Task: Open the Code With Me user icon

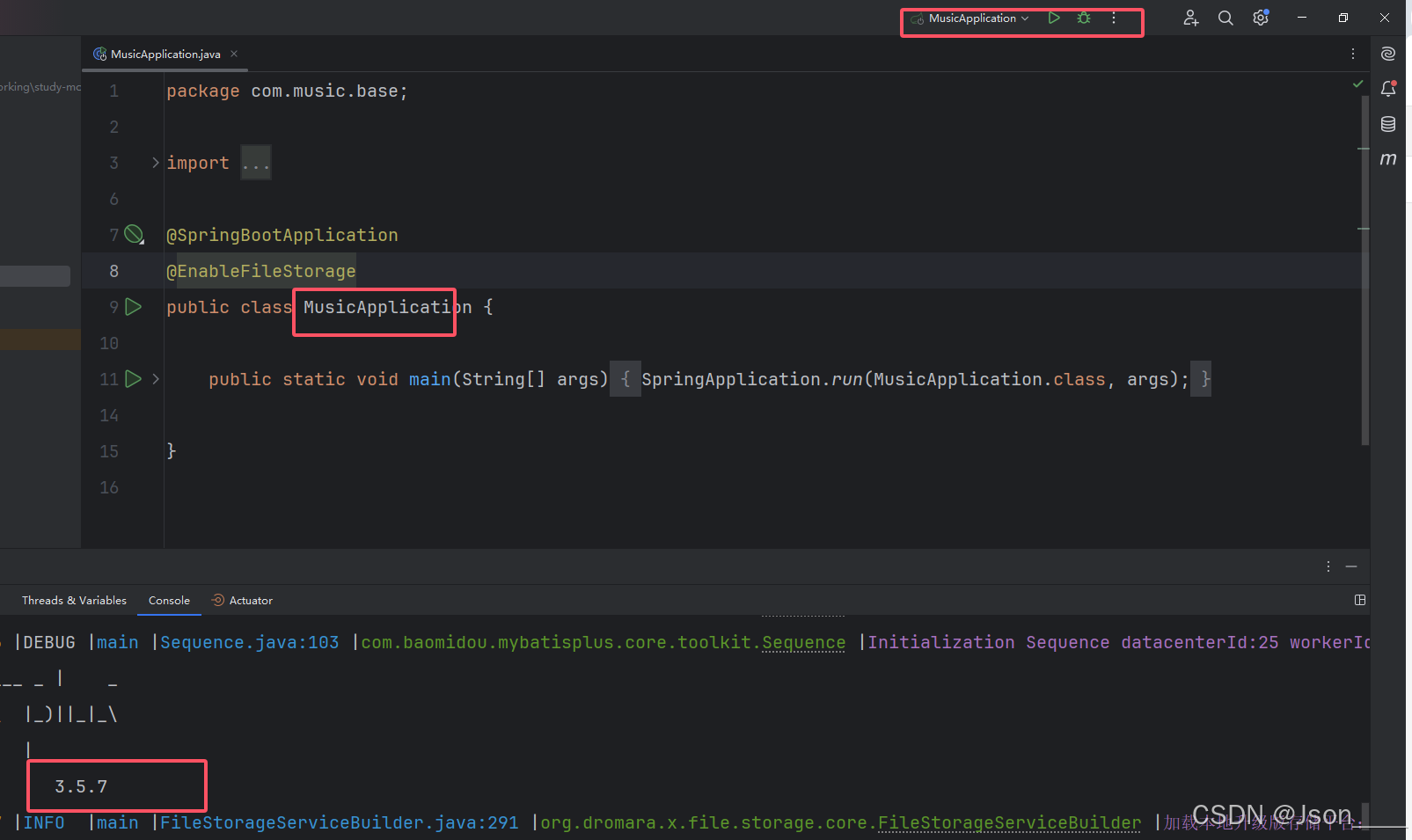Action: point(1190,18)
